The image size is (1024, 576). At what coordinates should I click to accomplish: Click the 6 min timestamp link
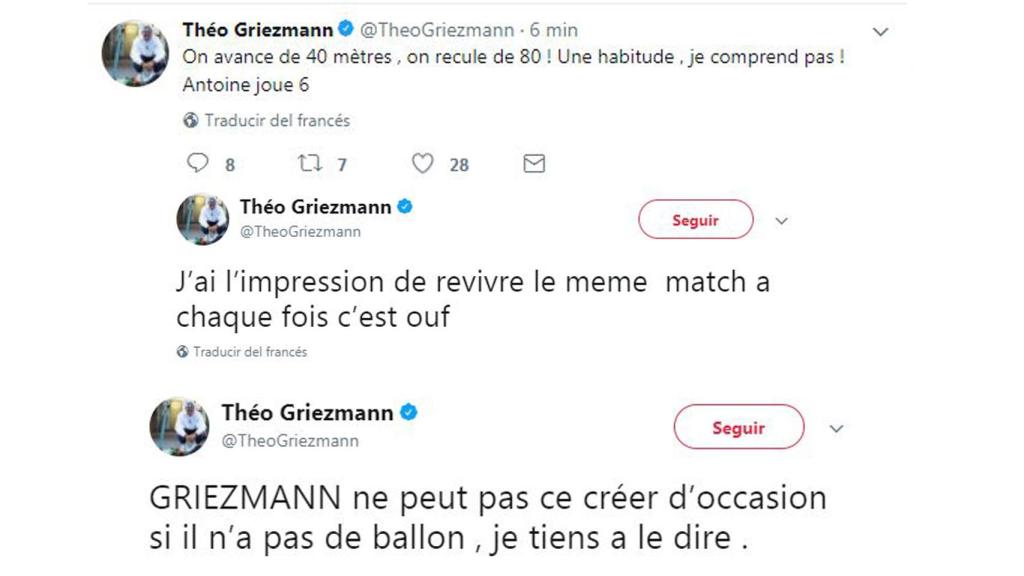pyautogui.click(x=554, y=29)
